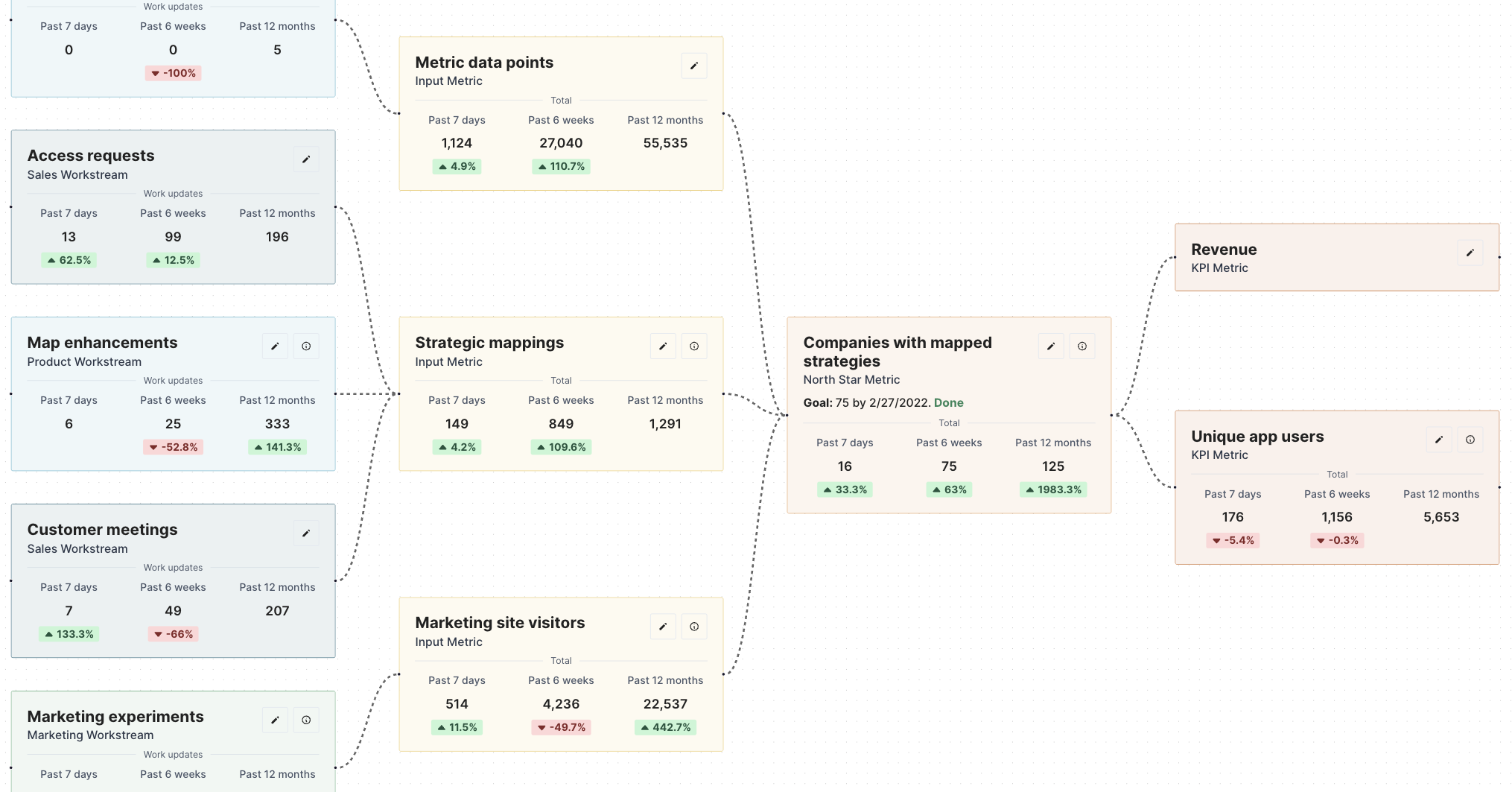The image size is (1512, 792).
Task: Open info for Marketing site visitors
Action: [x=694, y=626]
